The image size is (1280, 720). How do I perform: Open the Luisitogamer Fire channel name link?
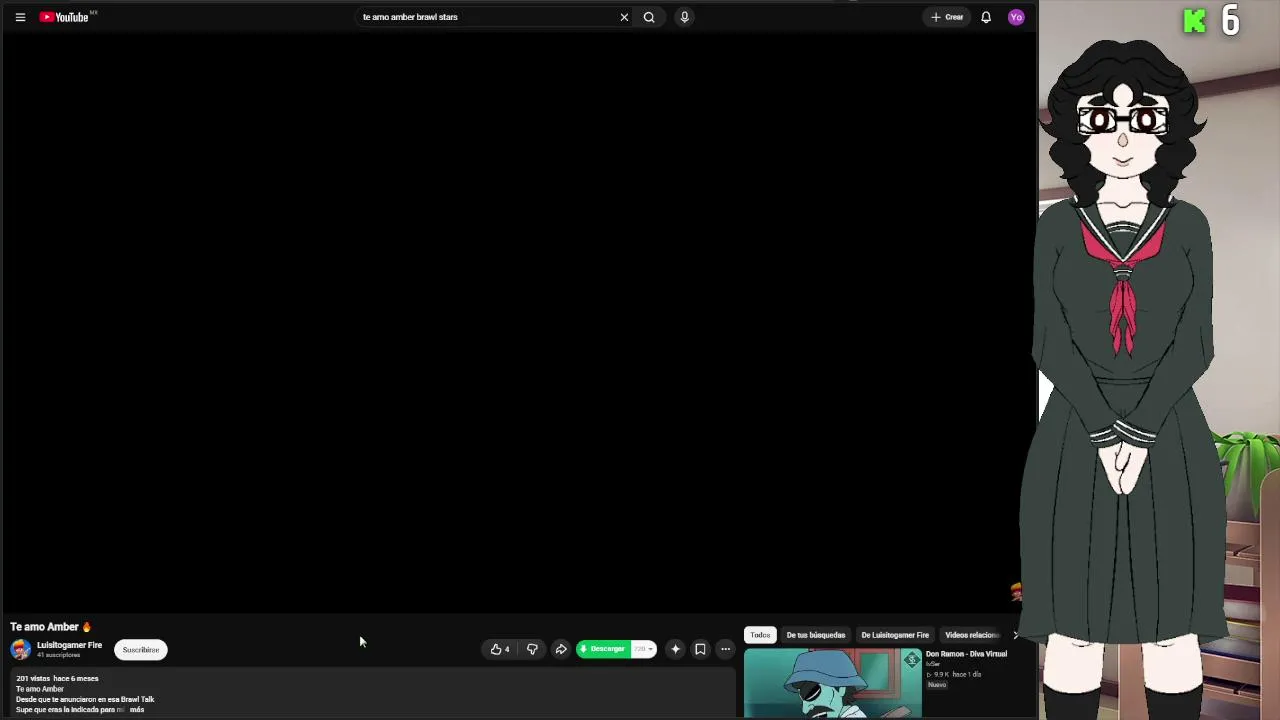[x=69, y=645]
